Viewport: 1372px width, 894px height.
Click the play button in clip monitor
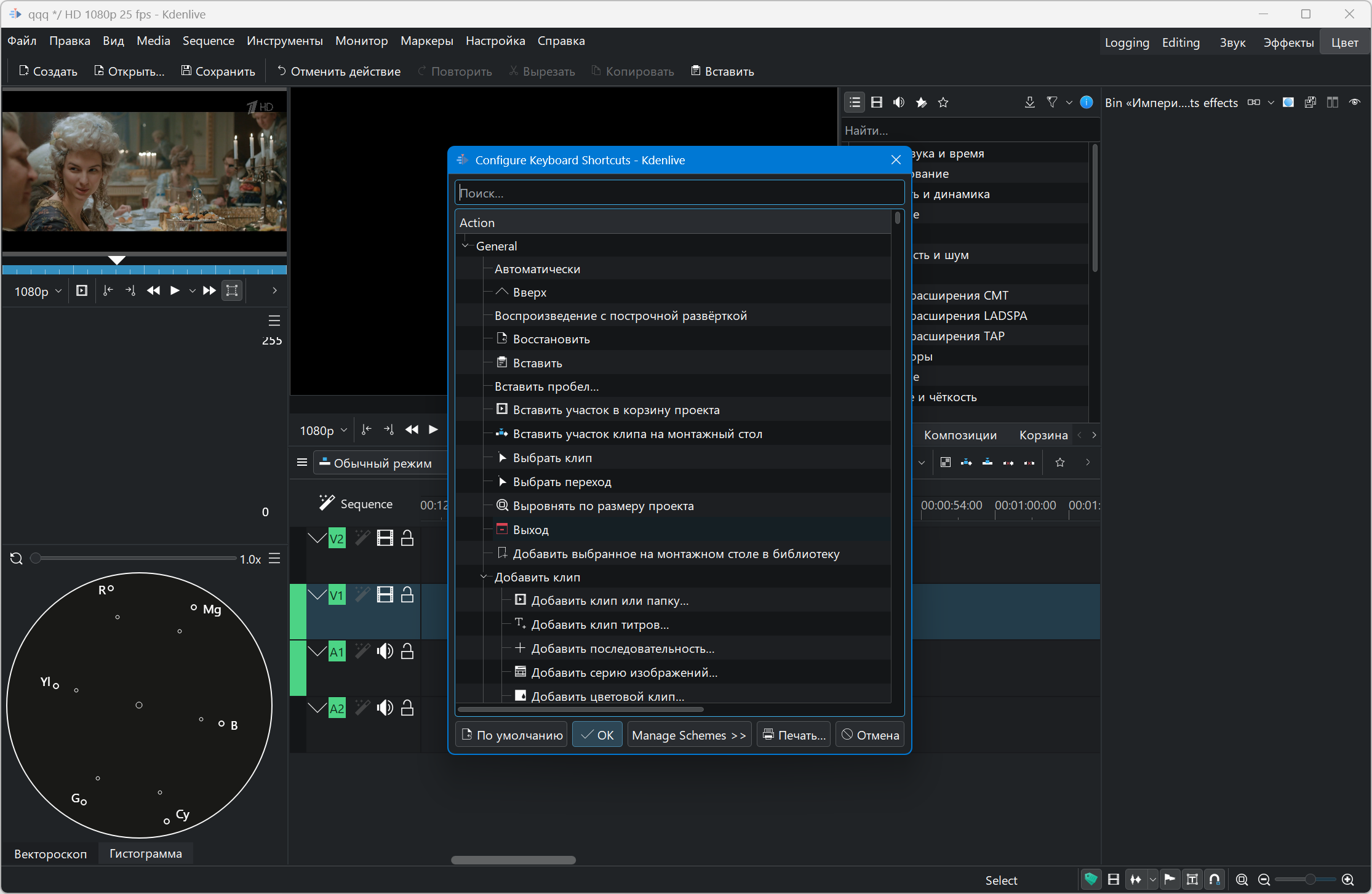tap(175, 290)
